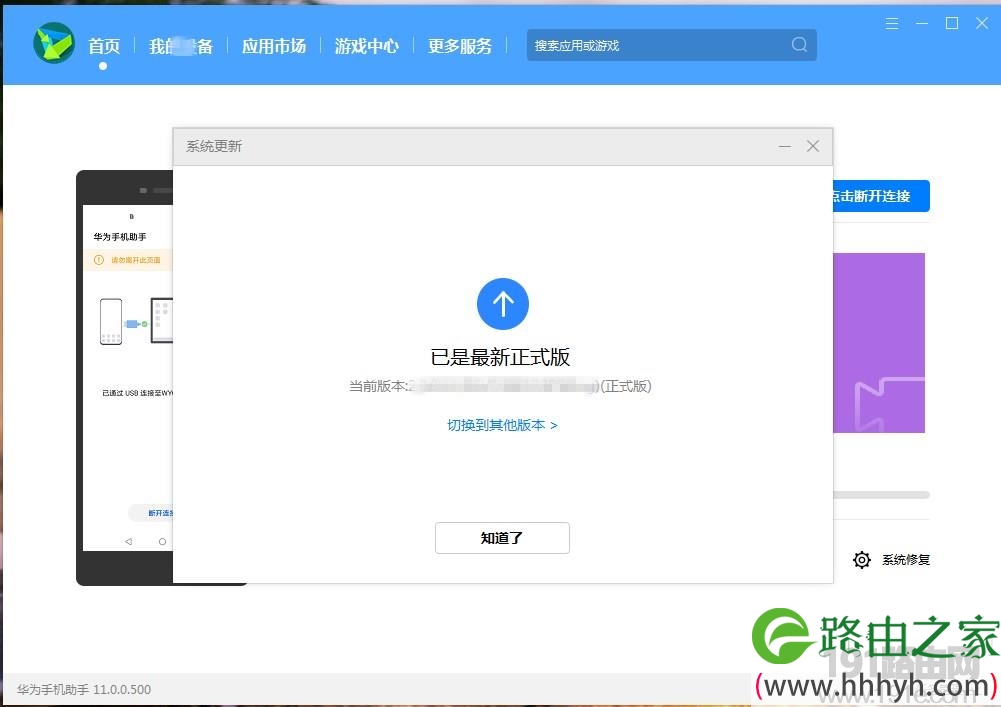Switch to 我的设备 tab

[x=181, y=46]
